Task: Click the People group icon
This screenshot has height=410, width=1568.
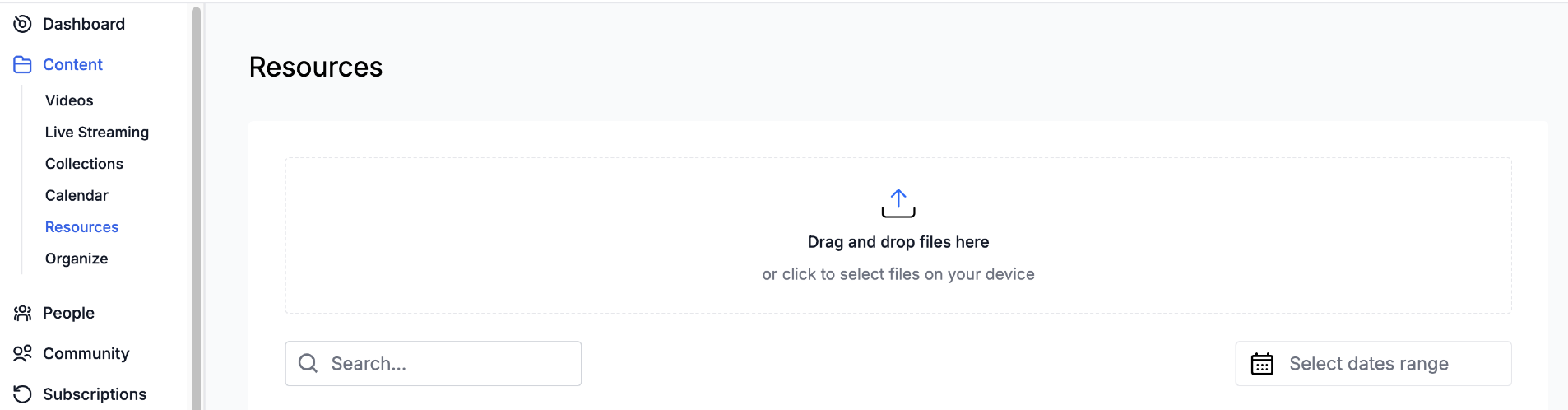Action: click(22, 313)
